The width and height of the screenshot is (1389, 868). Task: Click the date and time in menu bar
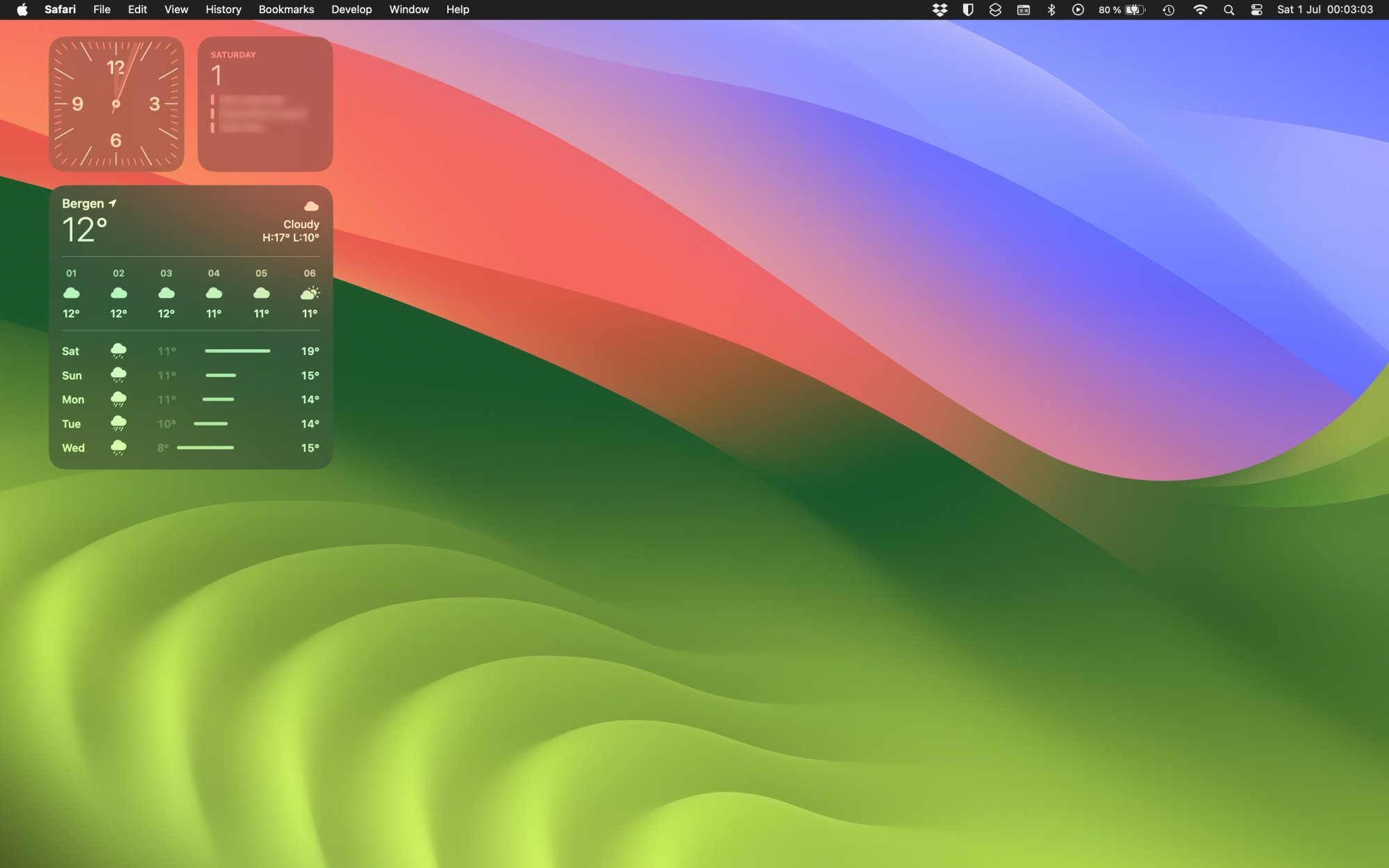point(1324,10)
